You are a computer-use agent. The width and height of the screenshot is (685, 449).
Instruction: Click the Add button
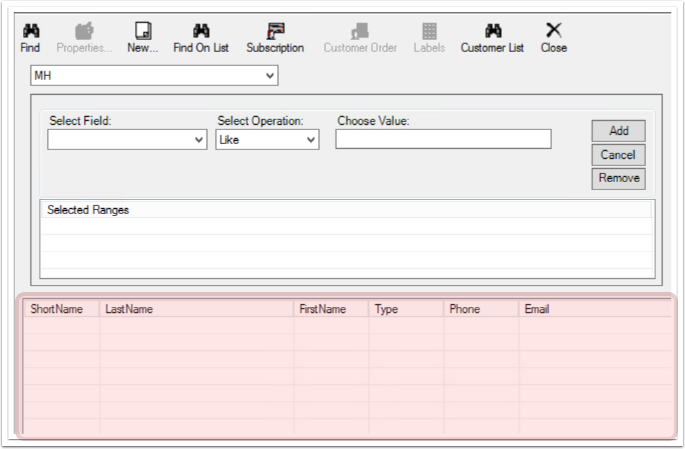pos(619,131)
